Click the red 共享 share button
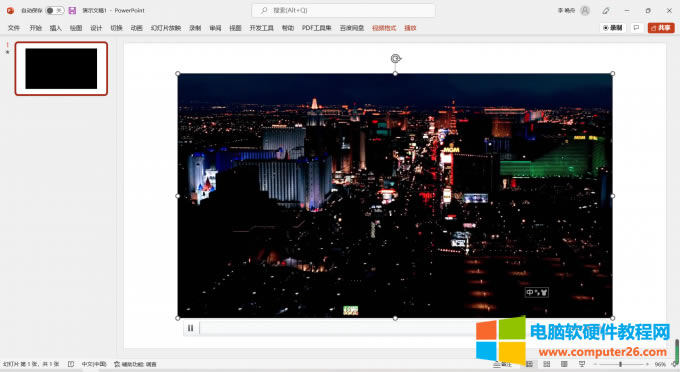Image resolution: width=680 pixels, height=372 pixels. tap(661, 28)
